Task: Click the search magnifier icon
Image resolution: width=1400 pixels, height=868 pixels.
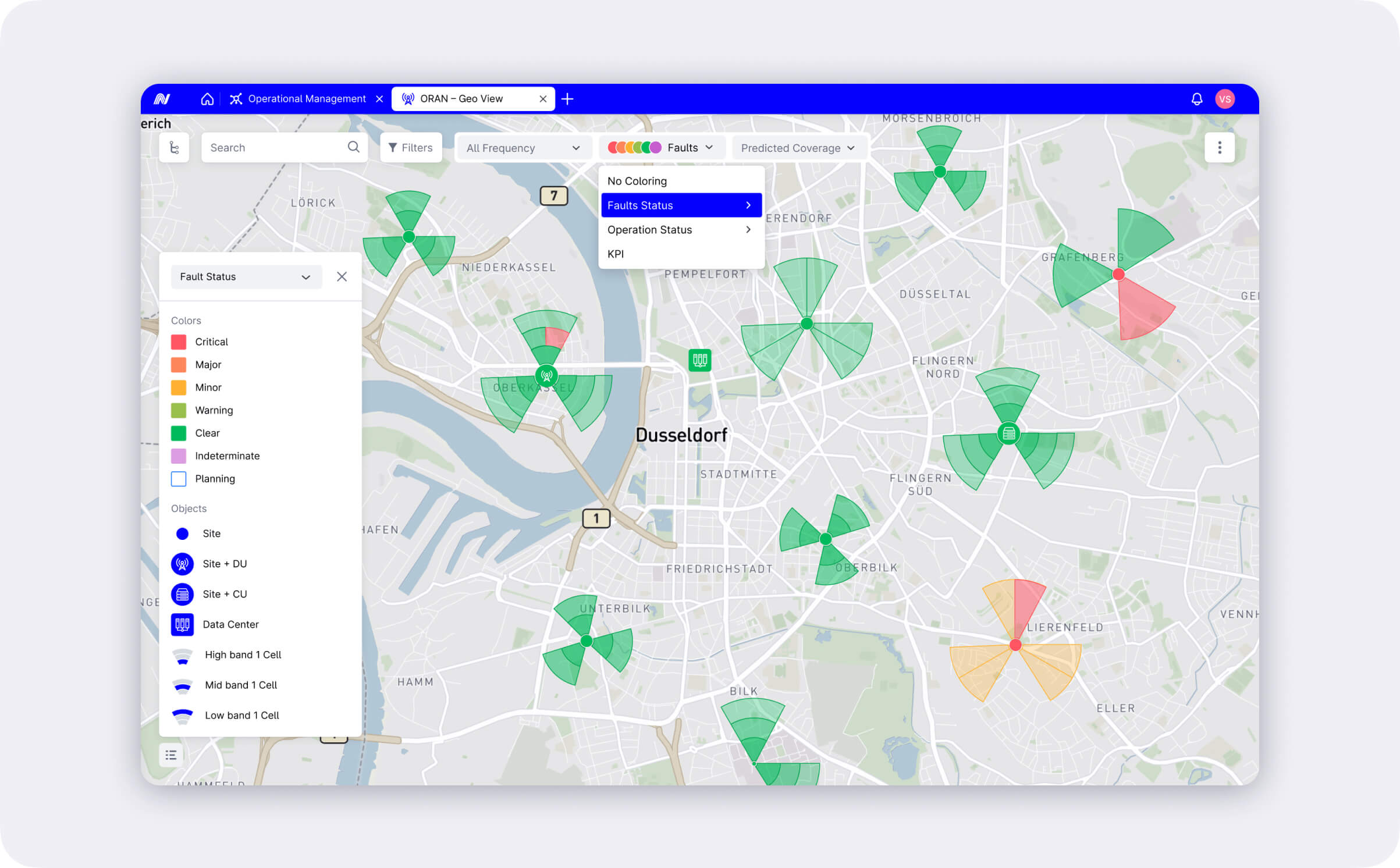Action: point(353,147)
